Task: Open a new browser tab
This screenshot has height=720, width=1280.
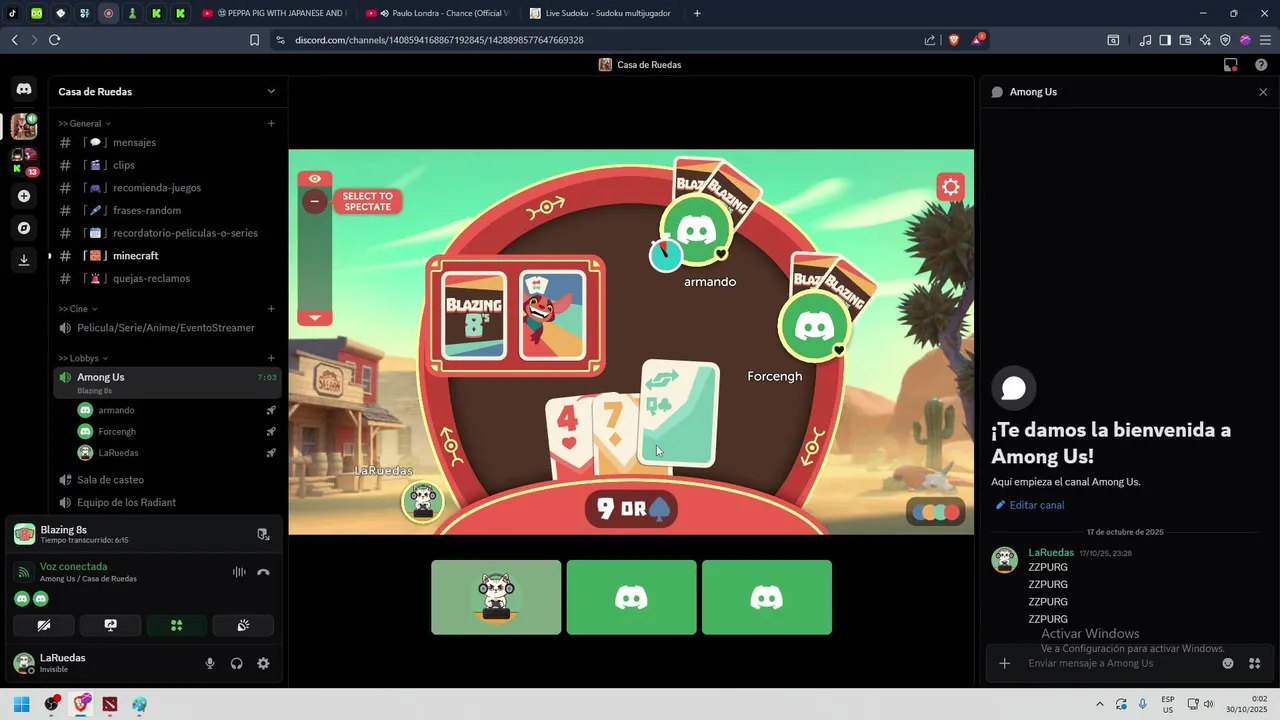Action: [x=697, y=13]
